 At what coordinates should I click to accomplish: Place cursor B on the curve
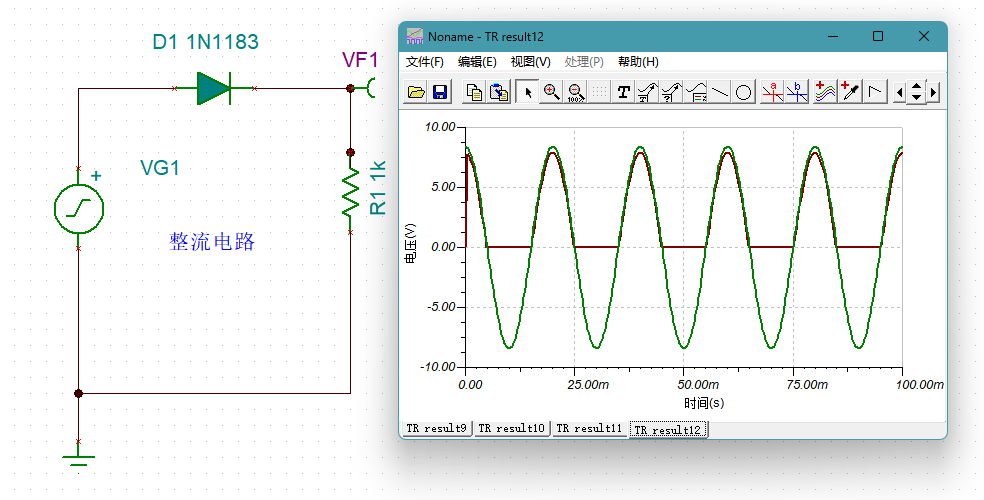pos(797,92)
